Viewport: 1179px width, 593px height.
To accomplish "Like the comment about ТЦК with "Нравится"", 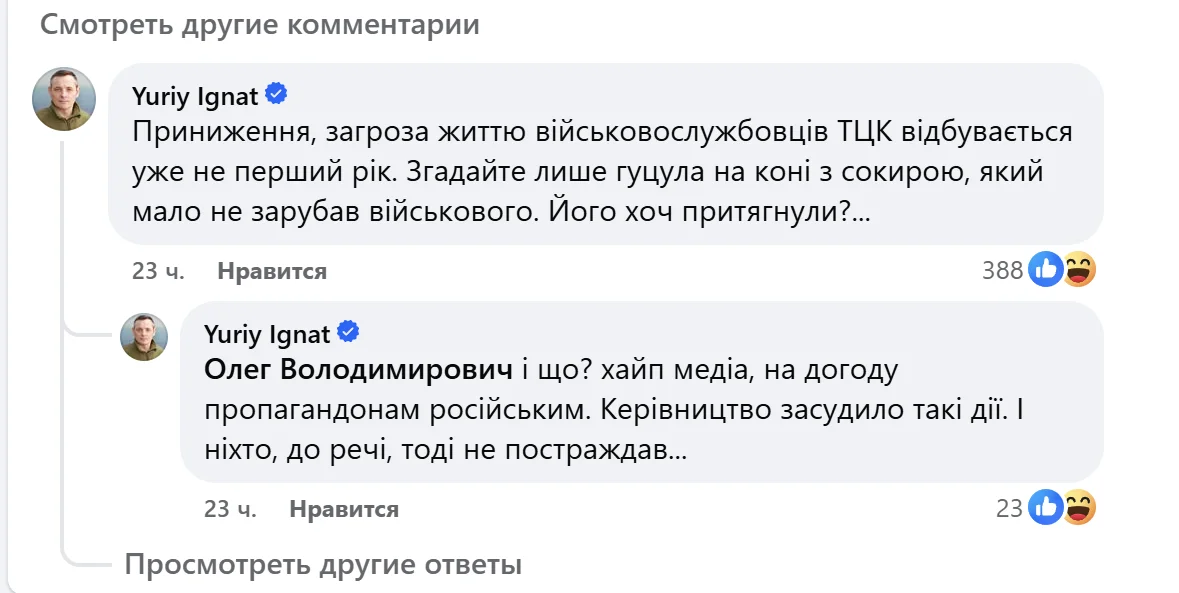I will coord(272,271).
